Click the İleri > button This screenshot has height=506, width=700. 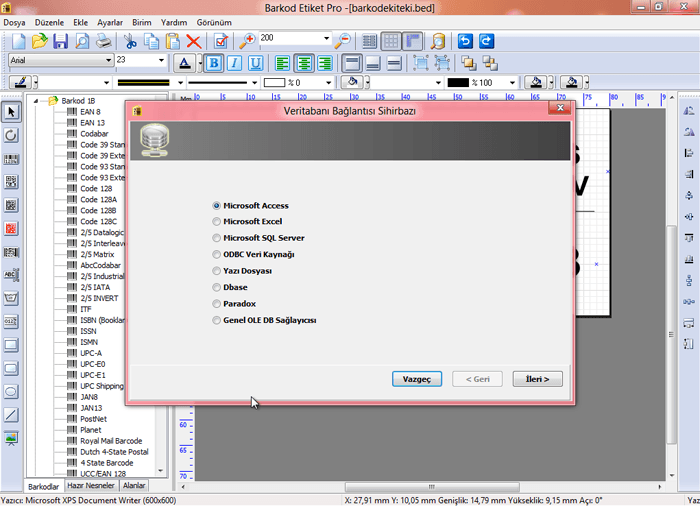(537, 379)
